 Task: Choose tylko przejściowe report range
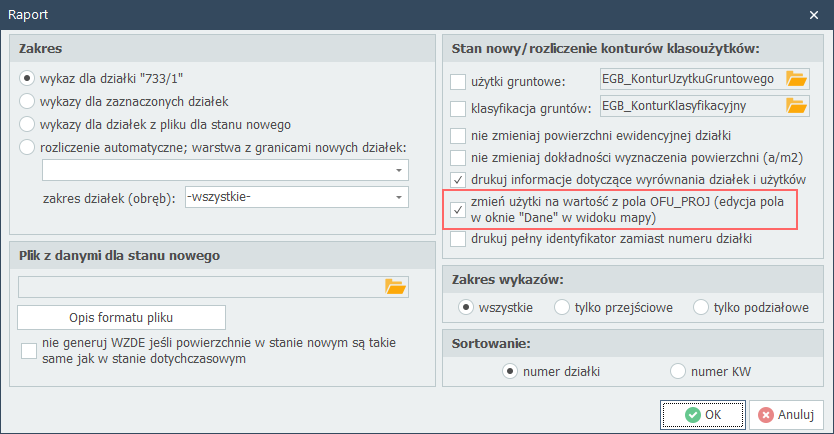pyautogui.click(x=562, y=307)
